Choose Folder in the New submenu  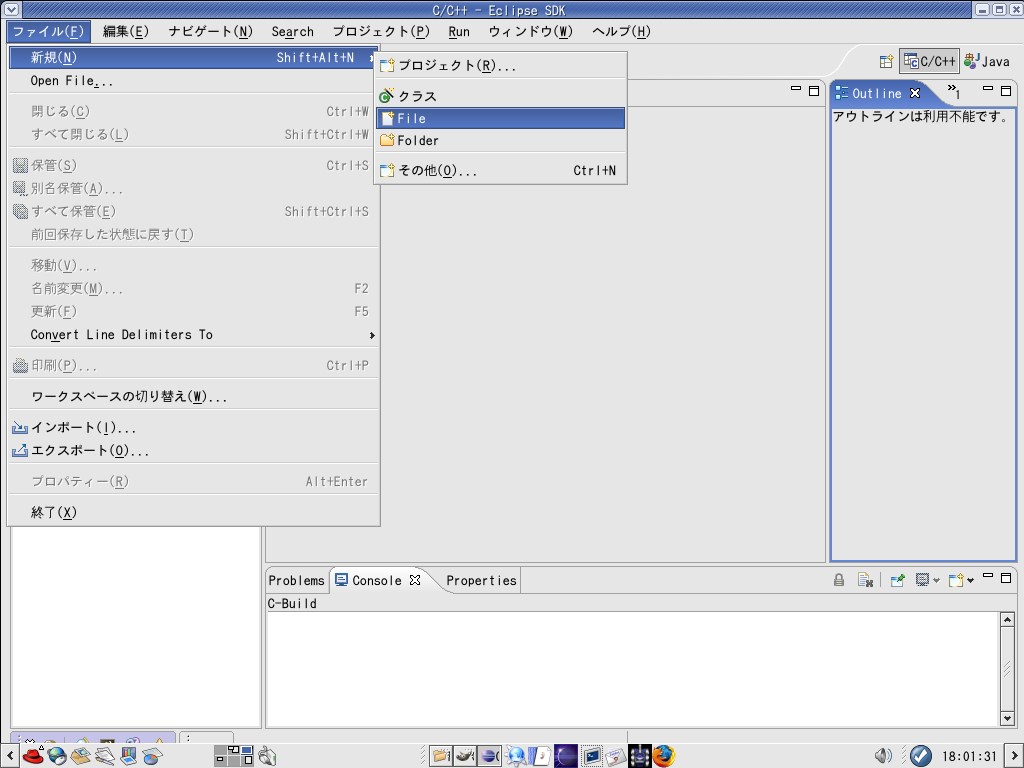(x=500, y=140)
